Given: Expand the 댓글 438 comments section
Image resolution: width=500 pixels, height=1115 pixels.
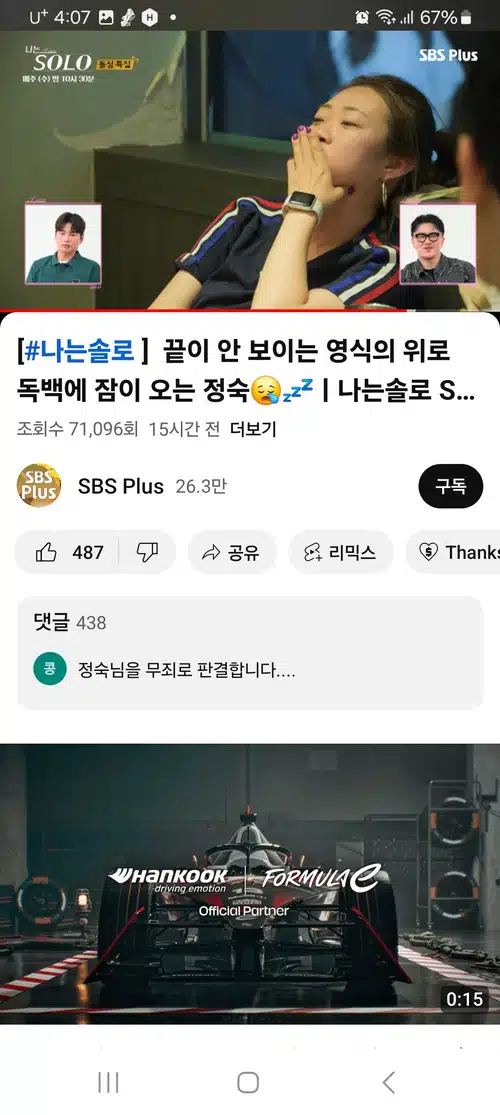Looking at the screenshot, I should (x=250, y=653).
